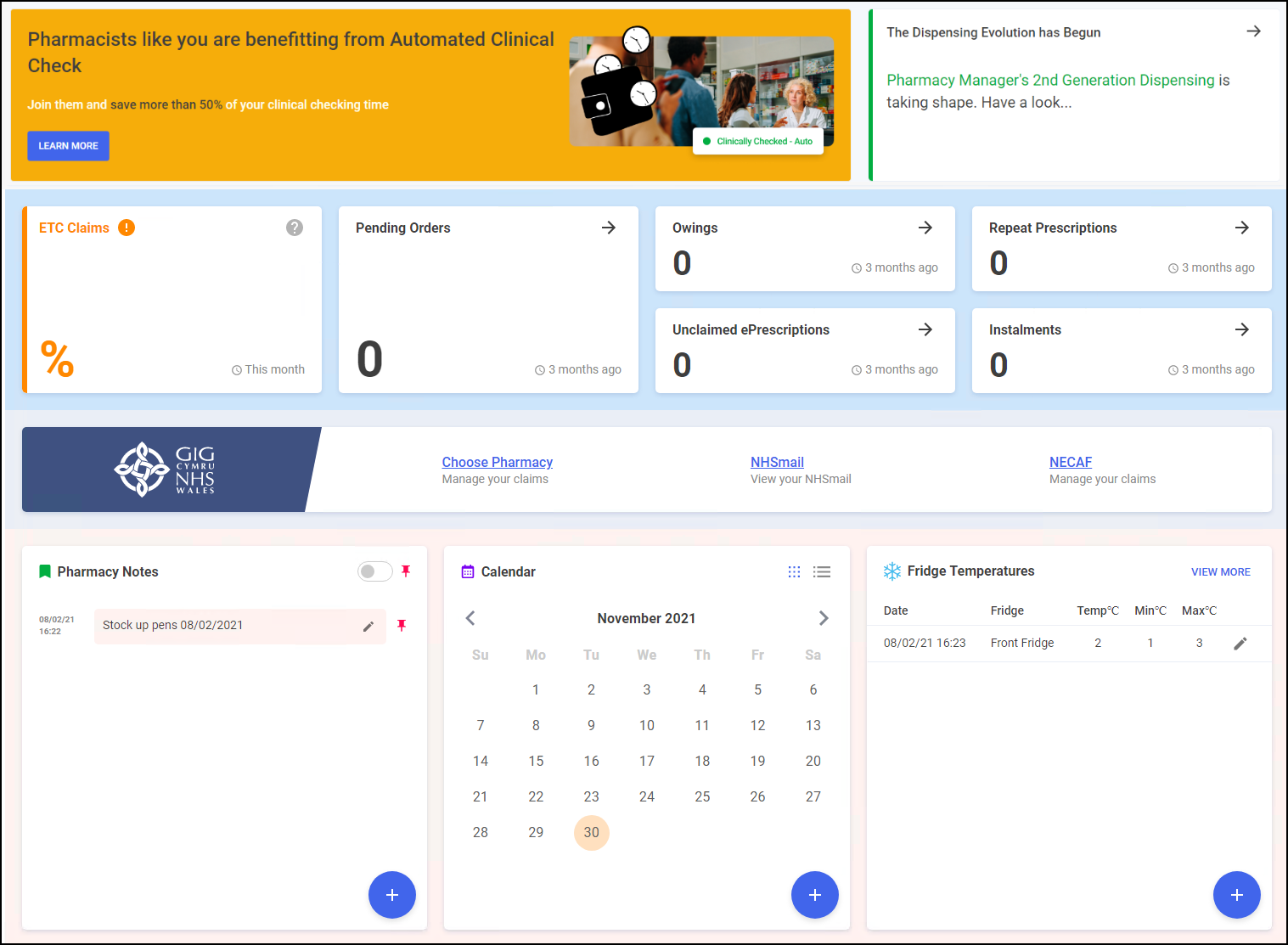
Task: Click the ETC Claims title
Action: (x=74, y=228)
